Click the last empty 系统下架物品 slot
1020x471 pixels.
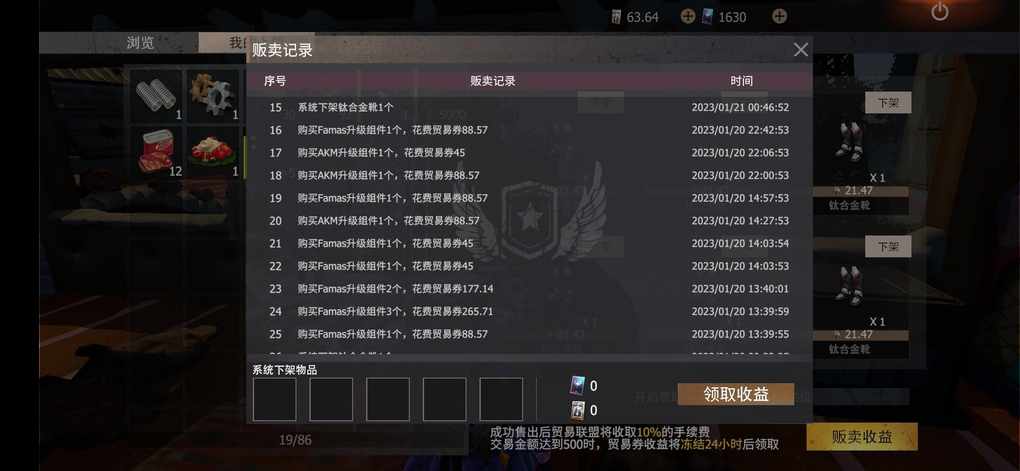tap(501, 399)
